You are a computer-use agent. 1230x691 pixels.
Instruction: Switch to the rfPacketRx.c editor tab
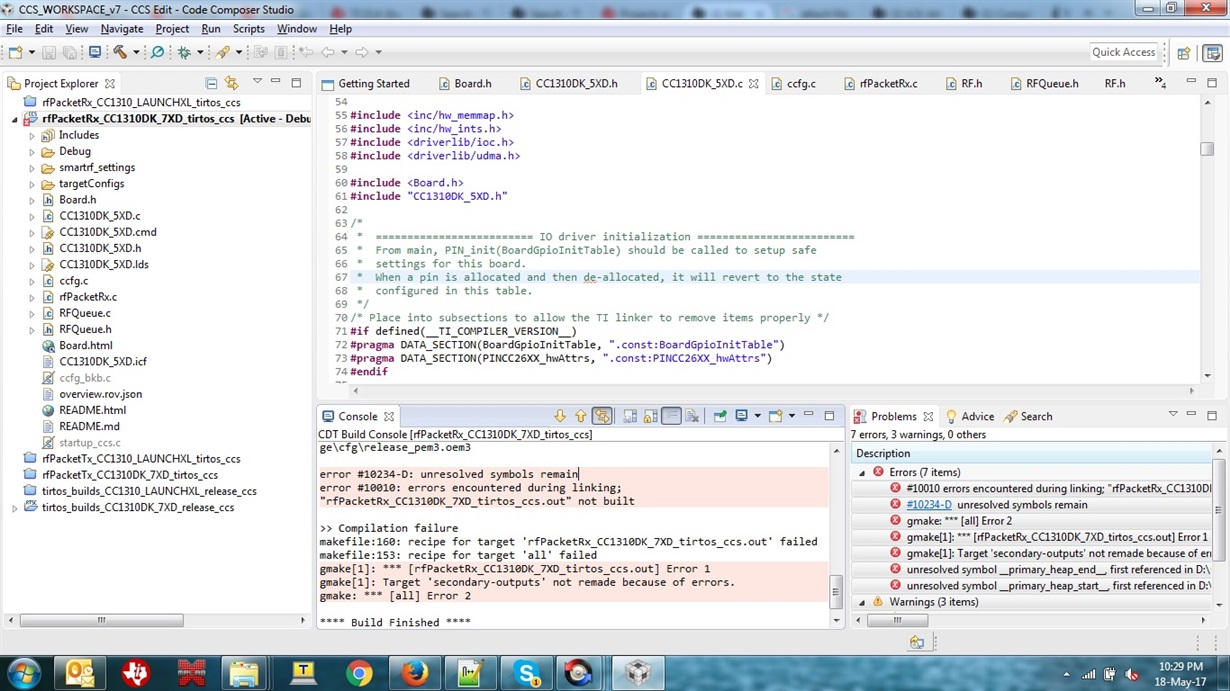[880, 84]
